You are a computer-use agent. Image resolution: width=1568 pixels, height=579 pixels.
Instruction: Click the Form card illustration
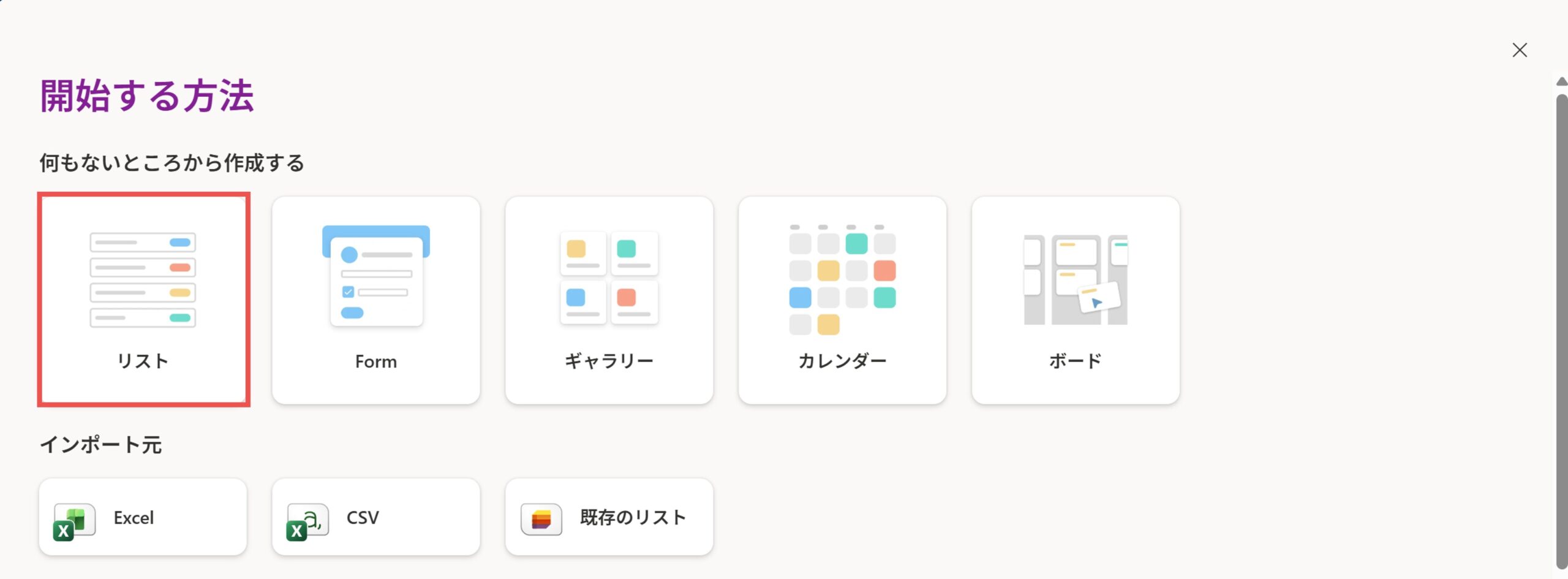tap(376, 275)
